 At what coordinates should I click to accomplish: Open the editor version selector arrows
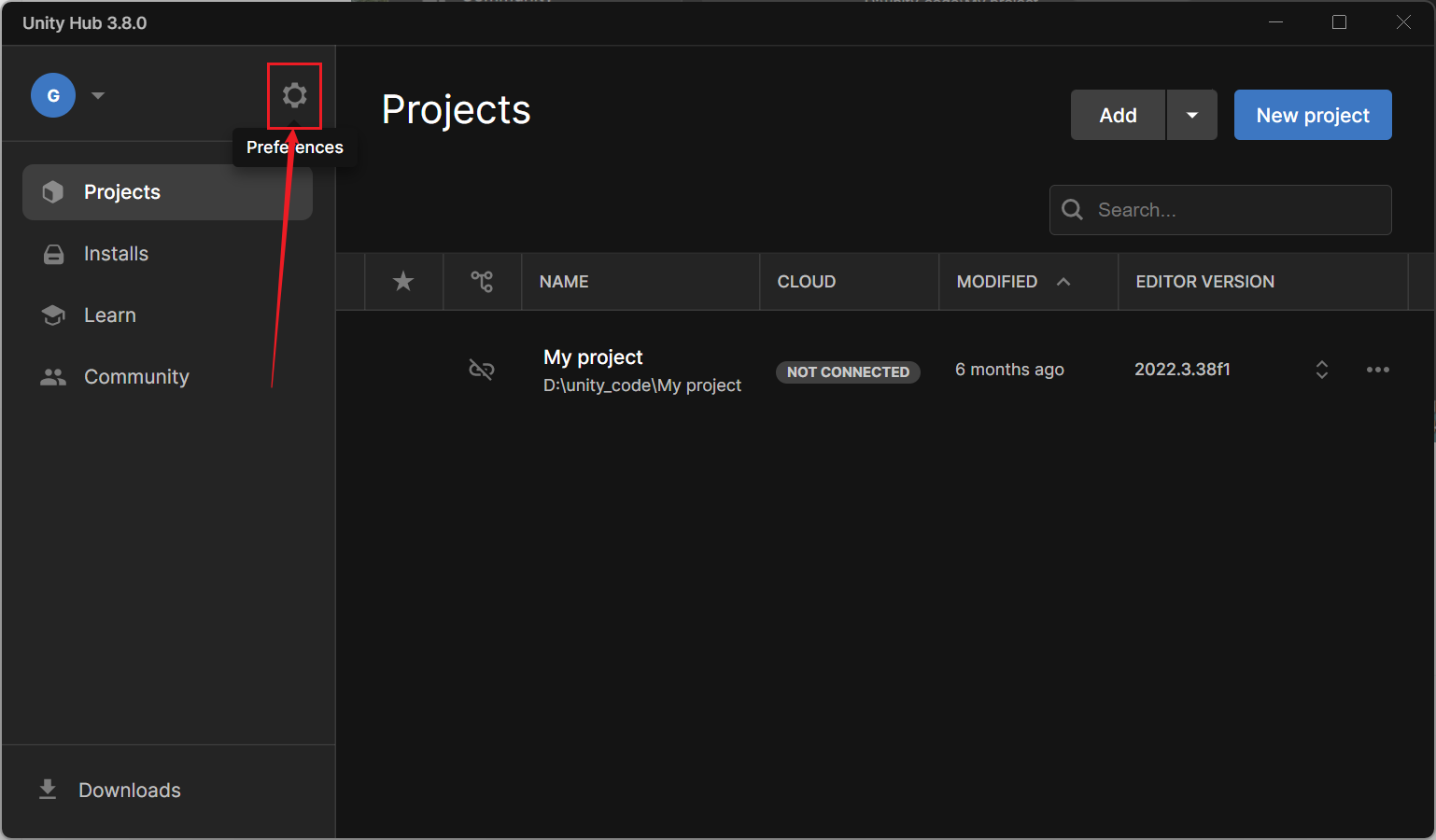(x=1322, y=370)
